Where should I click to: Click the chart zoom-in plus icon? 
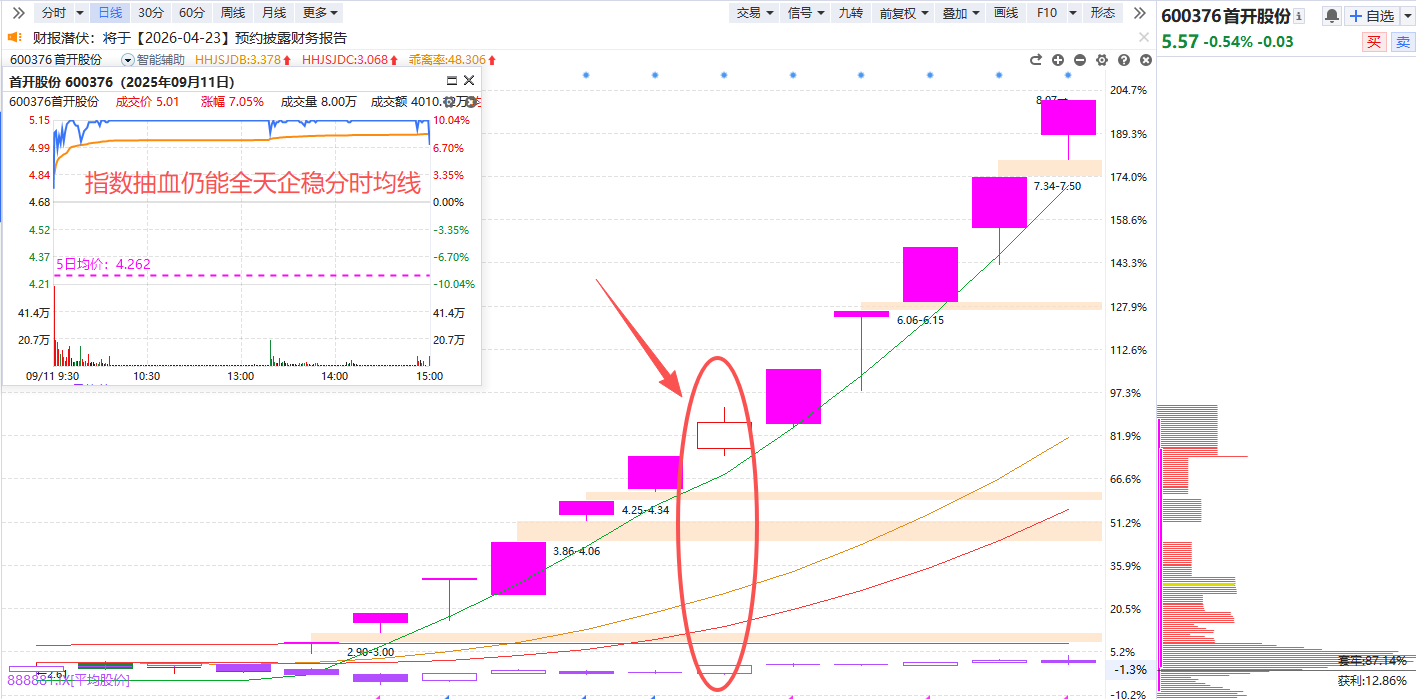1058,60
